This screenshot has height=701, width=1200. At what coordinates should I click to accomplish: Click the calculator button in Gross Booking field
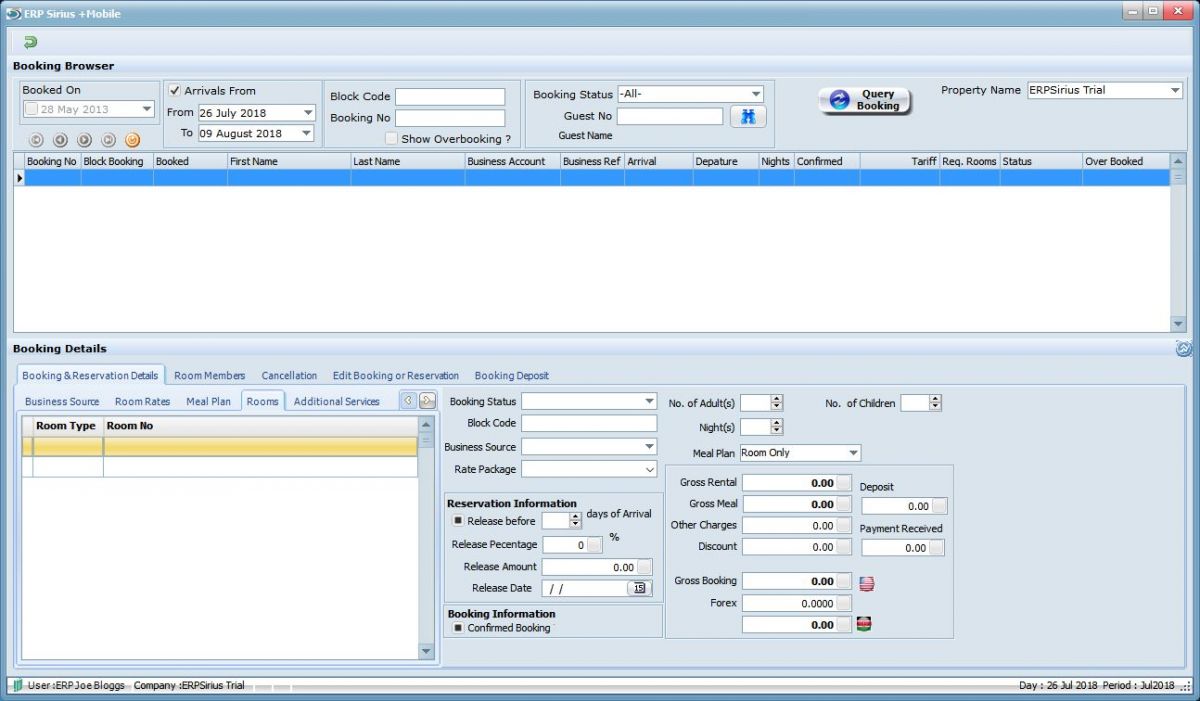click(844, 581)
